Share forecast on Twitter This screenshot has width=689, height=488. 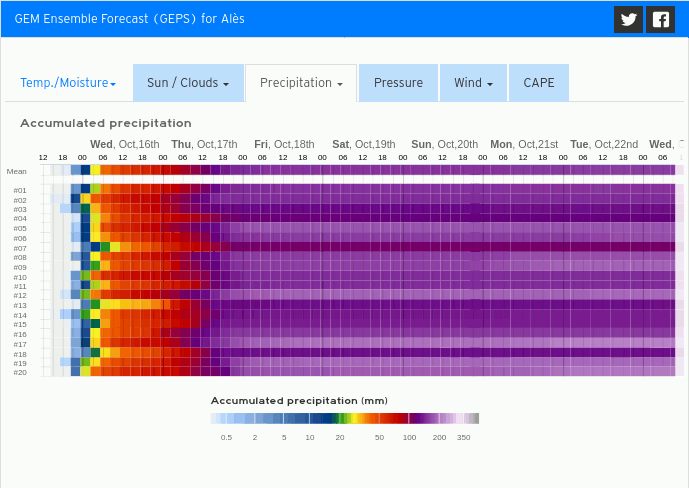click(628, 19)
